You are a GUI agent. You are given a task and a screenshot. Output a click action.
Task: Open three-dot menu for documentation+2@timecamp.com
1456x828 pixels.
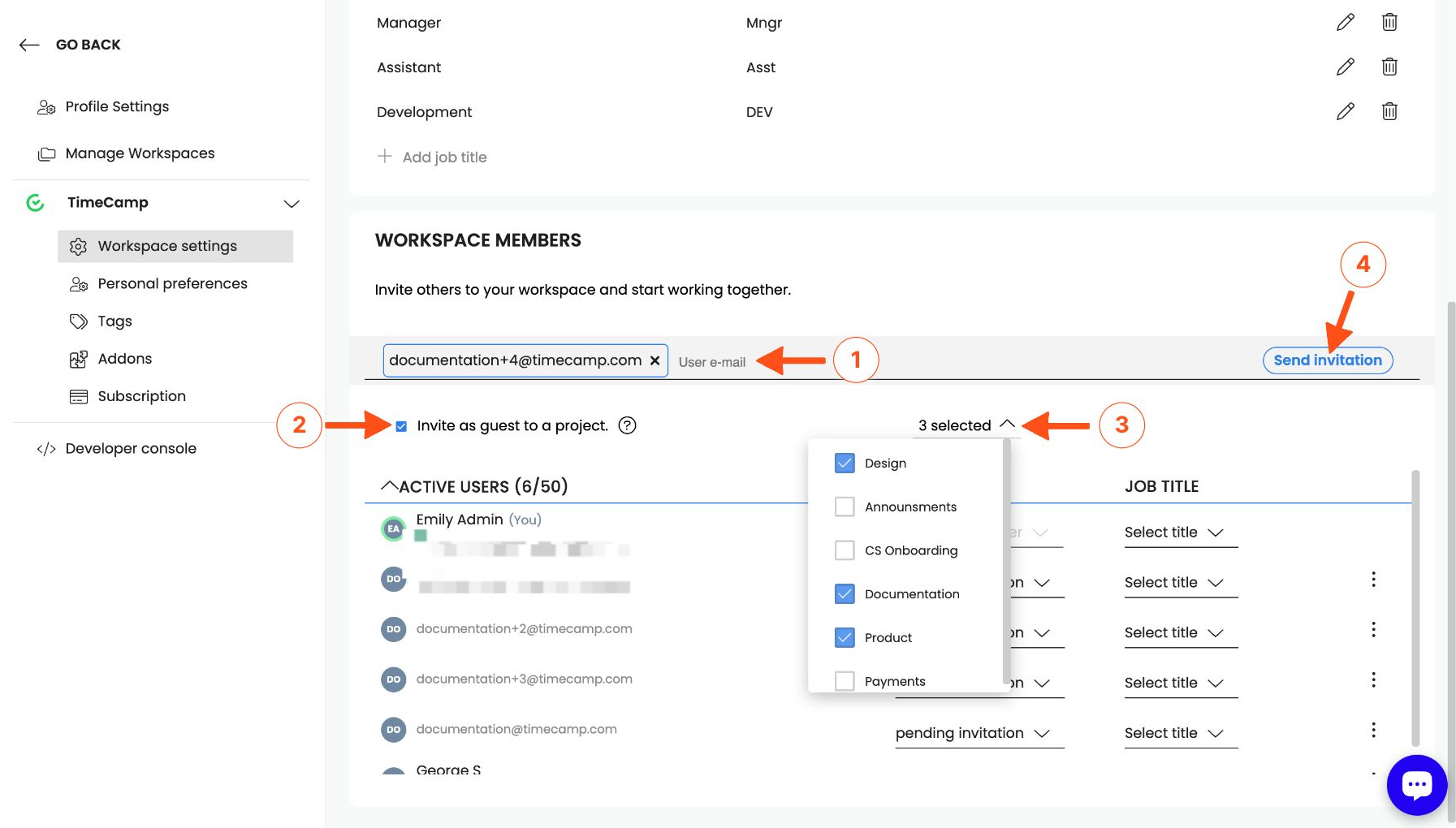(1373, 630)
